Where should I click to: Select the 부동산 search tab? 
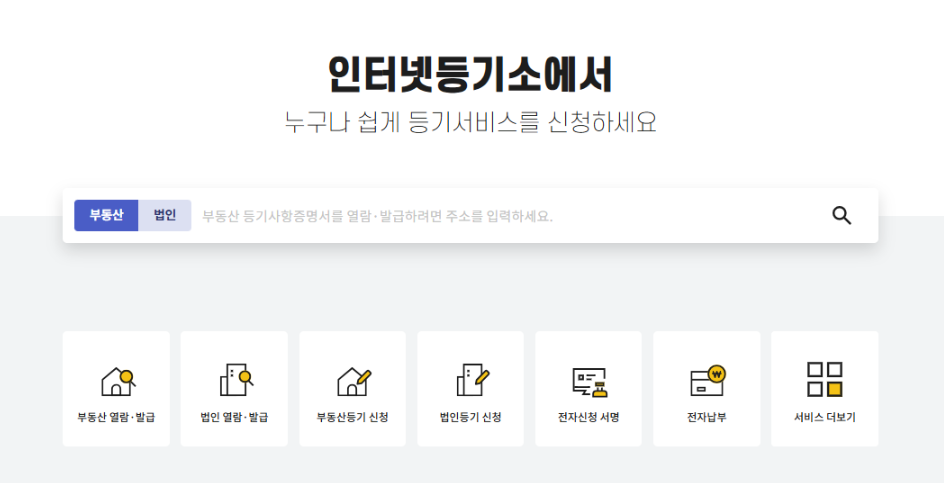[106, 216]
